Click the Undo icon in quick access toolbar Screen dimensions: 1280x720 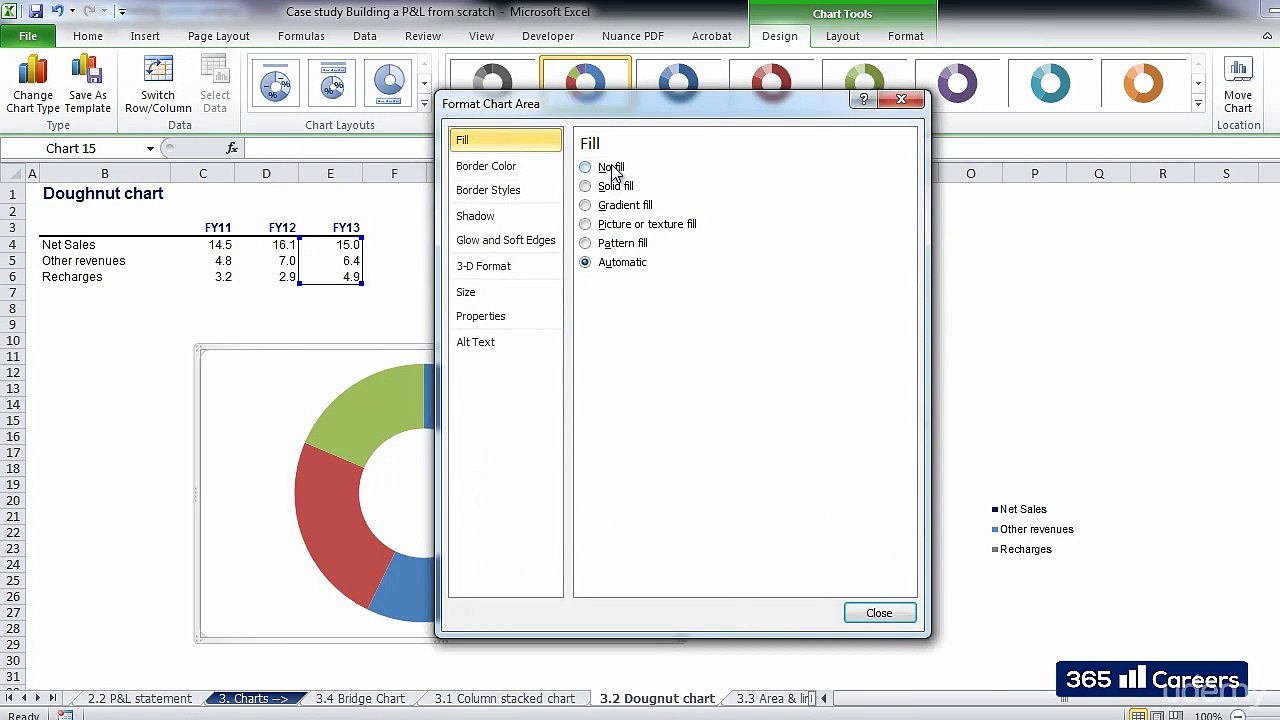[x=57, y=11]
